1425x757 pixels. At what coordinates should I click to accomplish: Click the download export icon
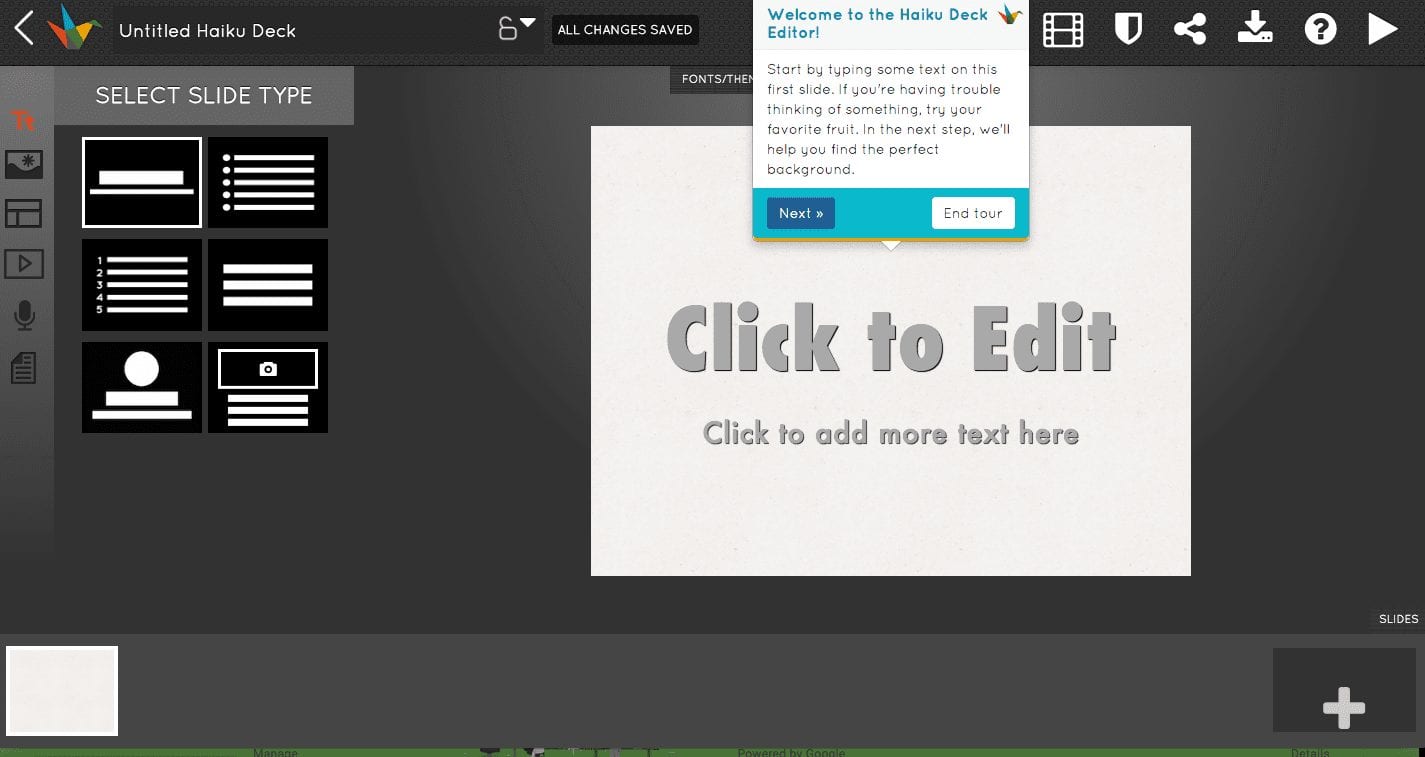[1255, 28]
